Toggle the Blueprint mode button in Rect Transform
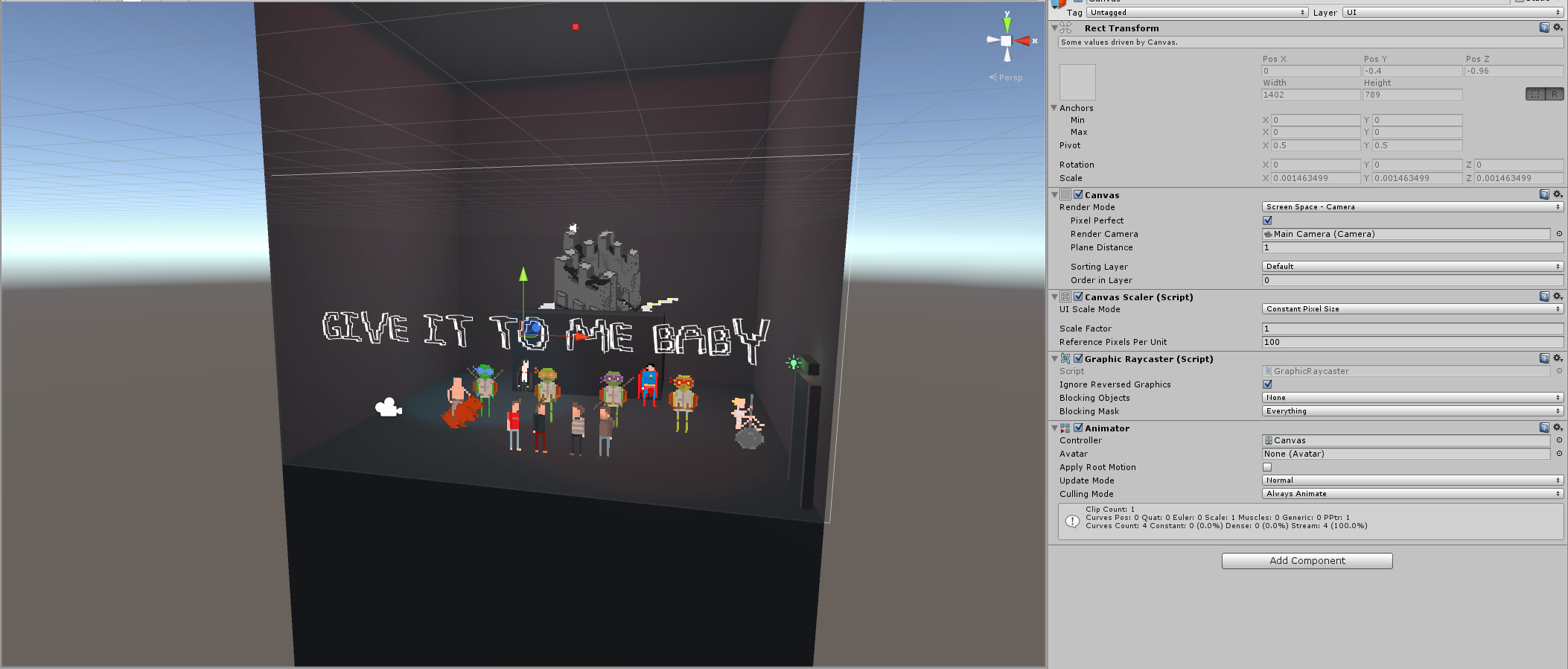The width and height of the screenshot is (1568, 669). pyautogui.click(x=1535, y=94)
